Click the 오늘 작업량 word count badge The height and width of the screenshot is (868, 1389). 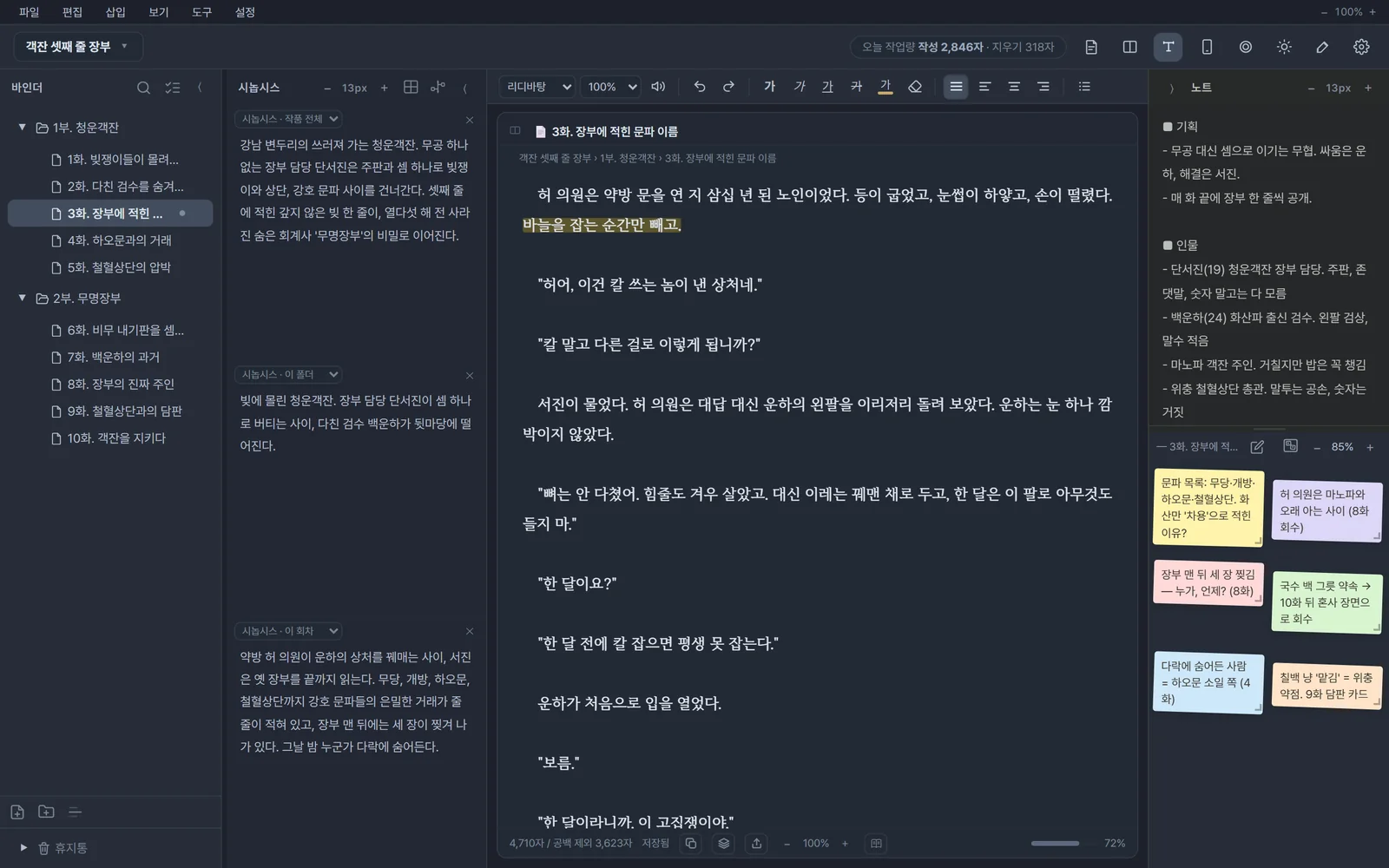point(958,47)
